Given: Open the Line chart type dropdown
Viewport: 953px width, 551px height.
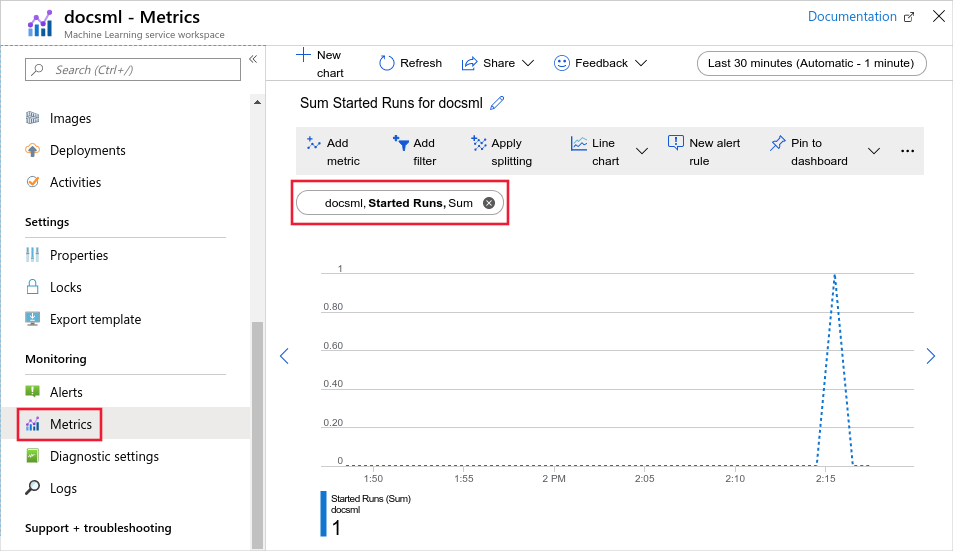Looking at the screenshot, I should (x=642, y=151).
